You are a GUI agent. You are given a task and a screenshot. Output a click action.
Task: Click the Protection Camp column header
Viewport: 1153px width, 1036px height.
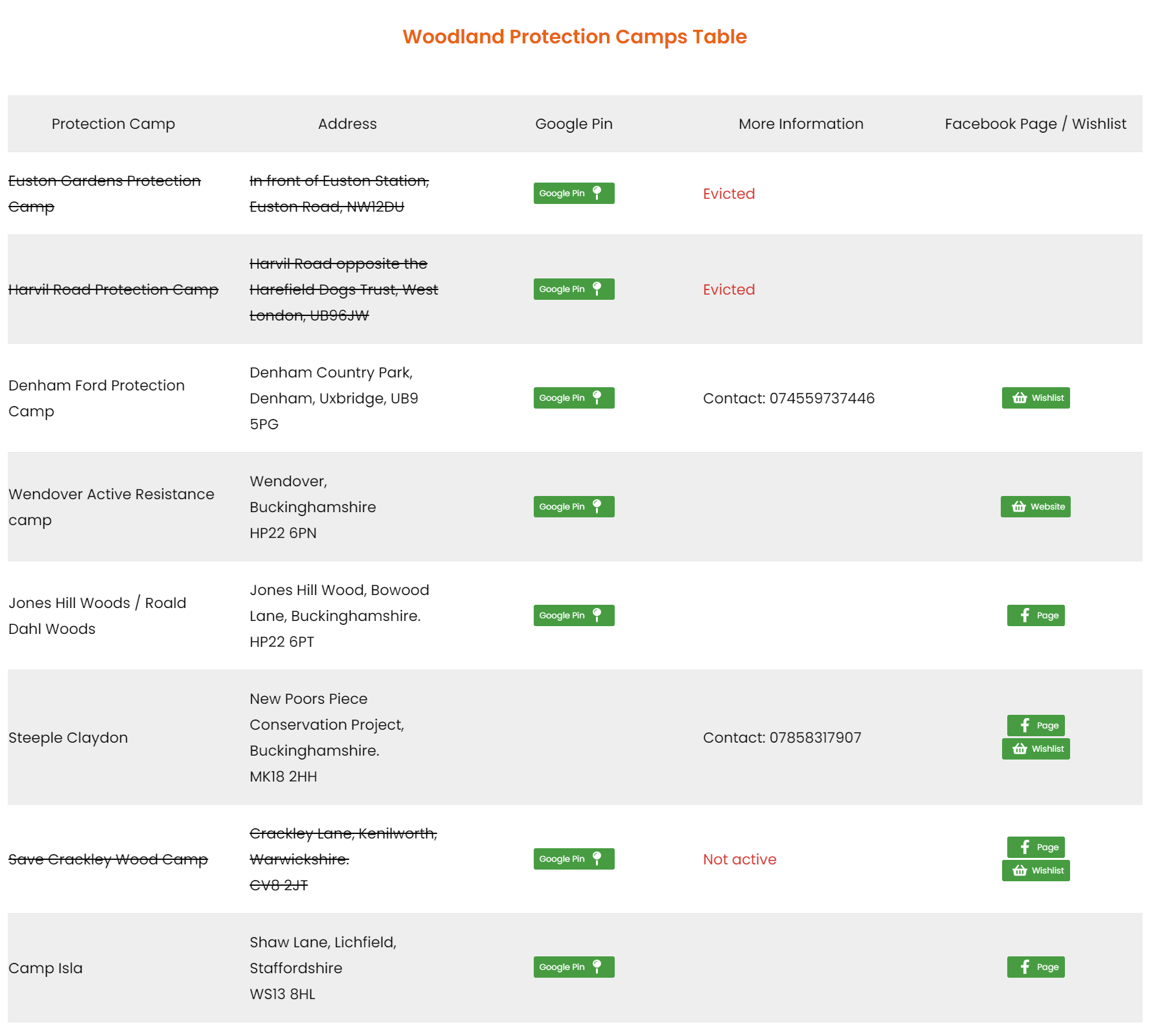(113, 124)
